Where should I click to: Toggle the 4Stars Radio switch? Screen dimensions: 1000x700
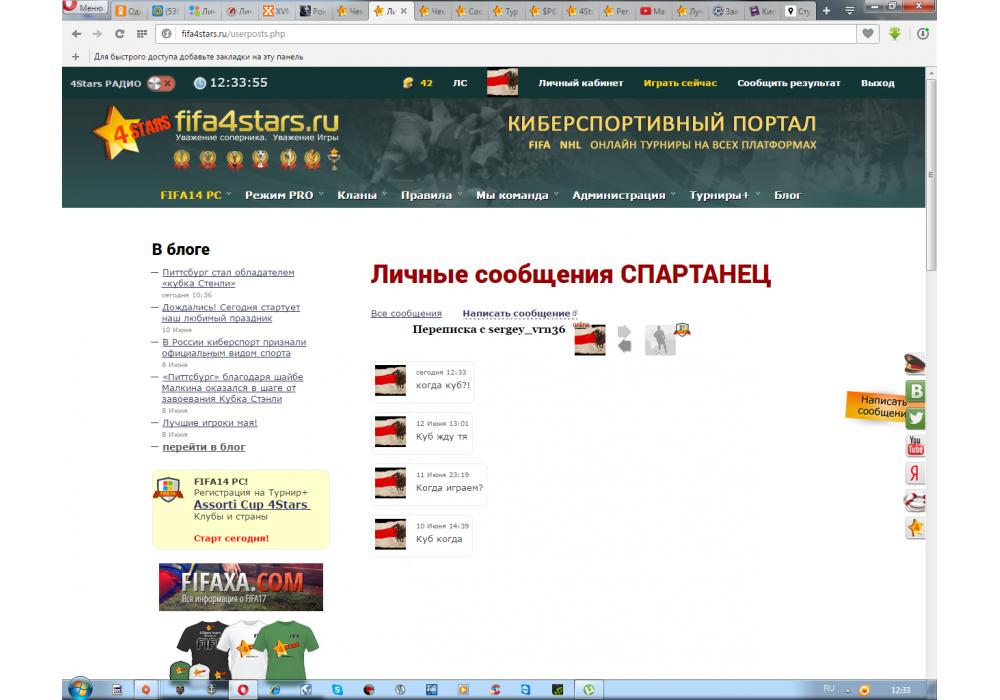[160, 83]
